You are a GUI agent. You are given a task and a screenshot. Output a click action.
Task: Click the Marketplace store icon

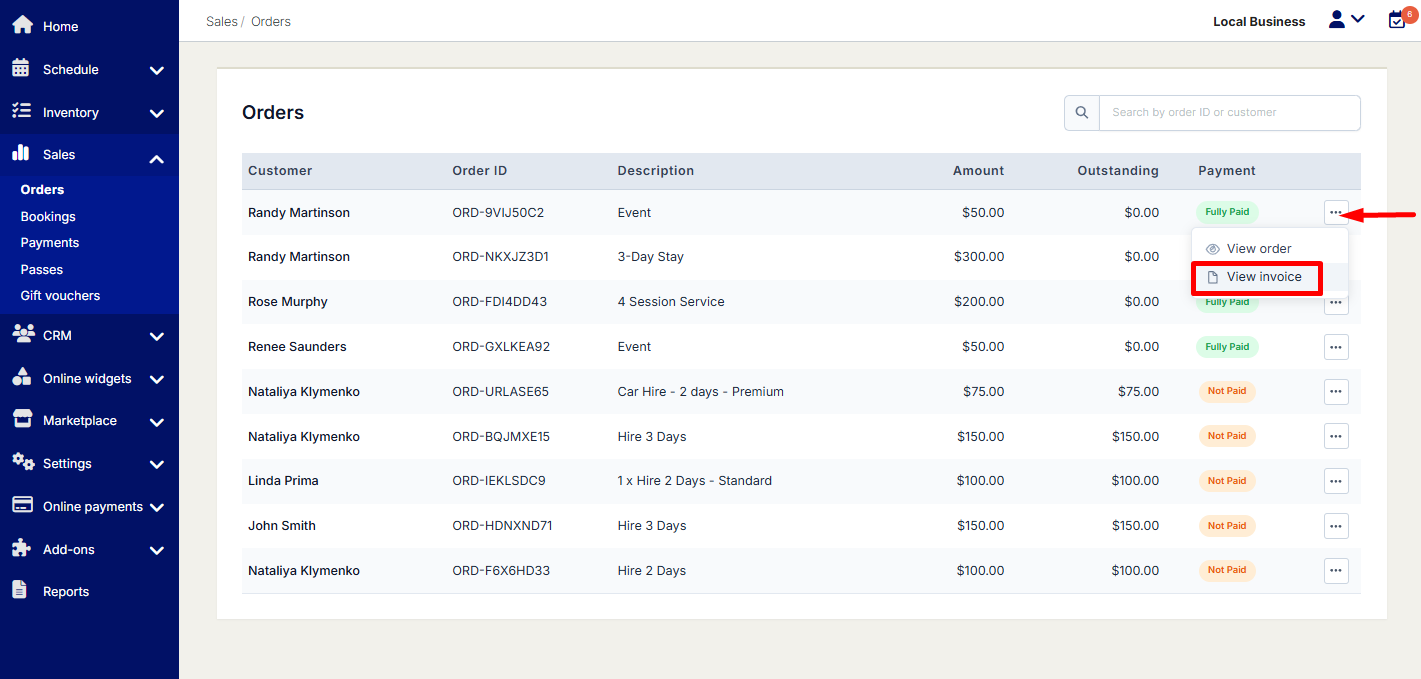21,420
